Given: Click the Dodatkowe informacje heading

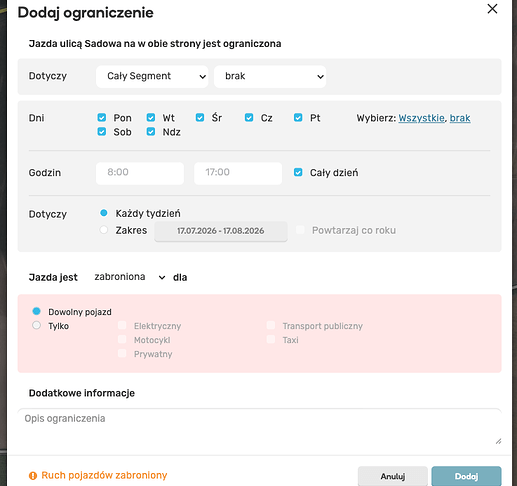Looking at the screenshot, I should (82, 393).
